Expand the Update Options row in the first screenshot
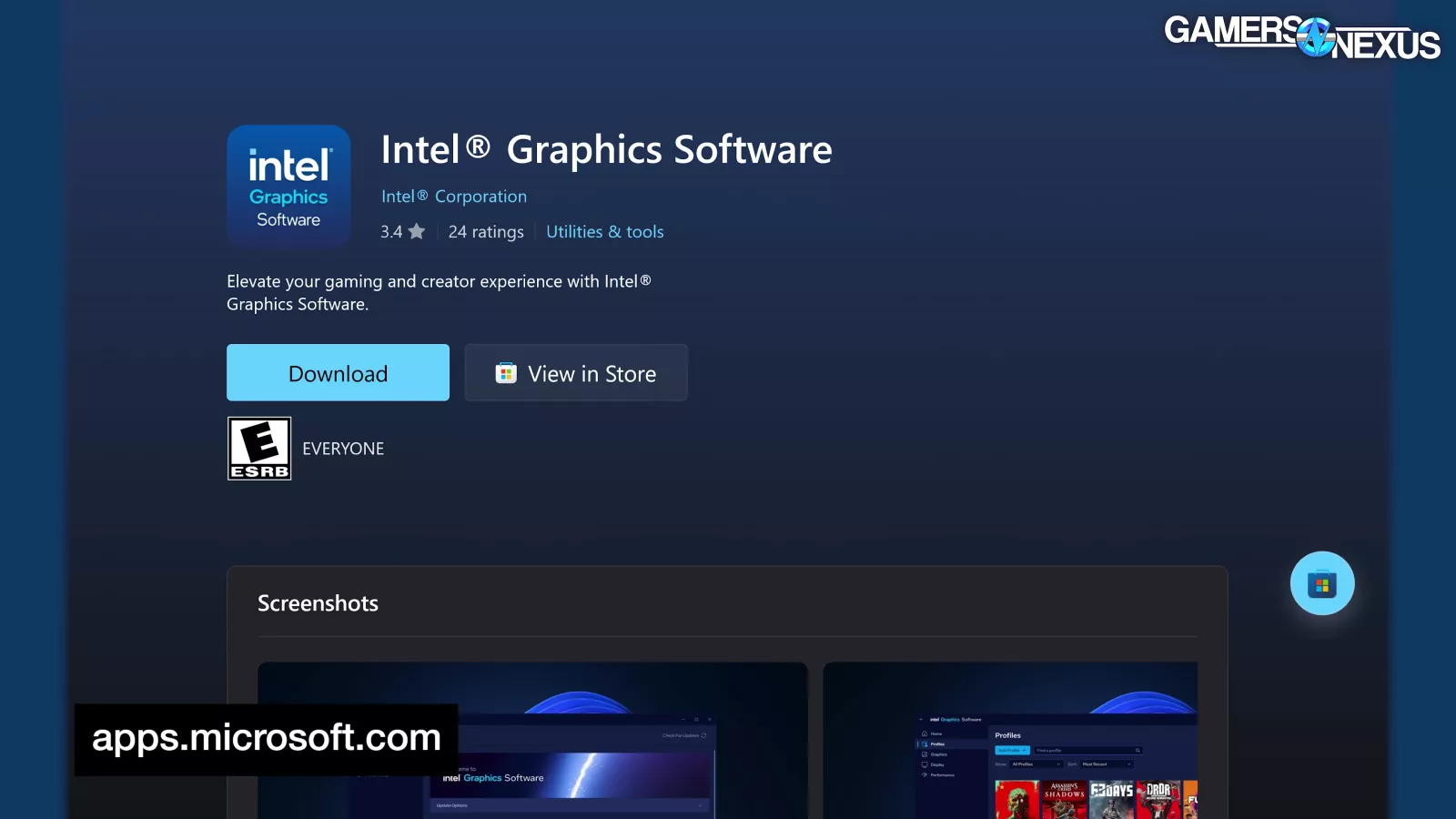Screen dimensions: 1456x819 coord(570,805)
